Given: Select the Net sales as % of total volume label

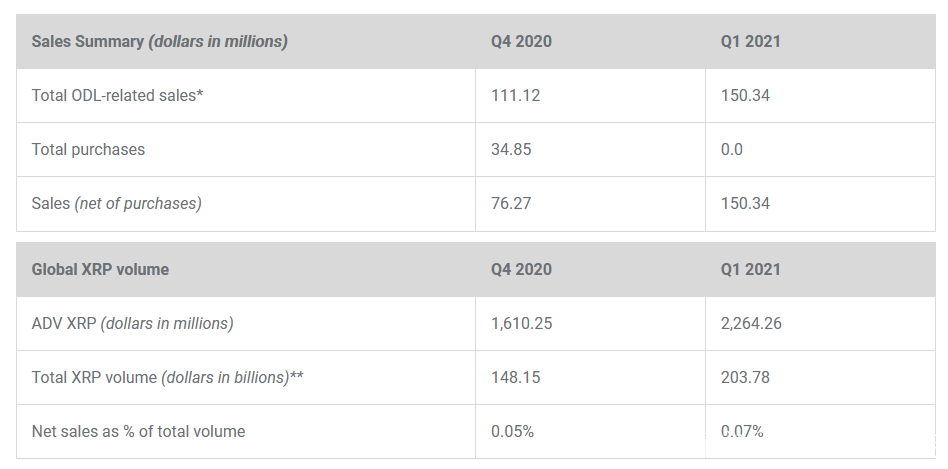Looking at the screenshot, I should click(138, 432).
